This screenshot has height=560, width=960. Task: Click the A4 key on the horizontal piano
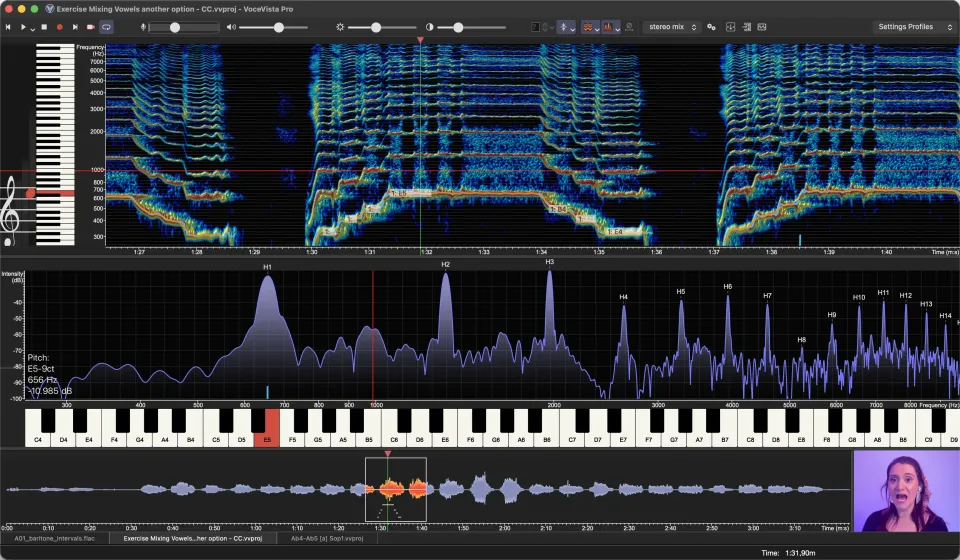click(165, 438)
